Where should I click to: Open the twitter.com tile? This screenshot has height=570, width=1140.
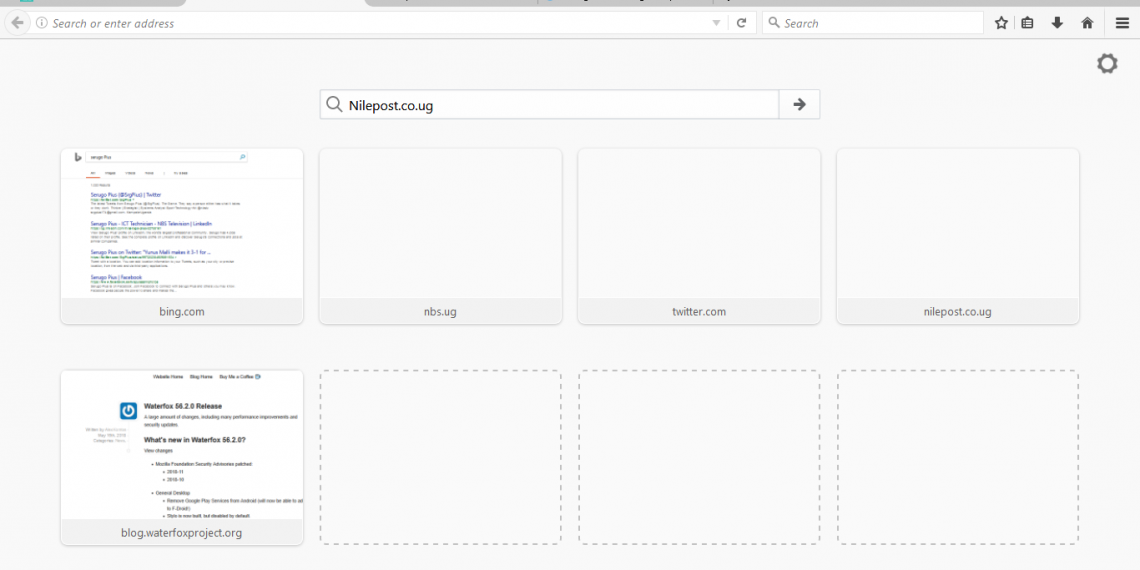tap(699, 236)
